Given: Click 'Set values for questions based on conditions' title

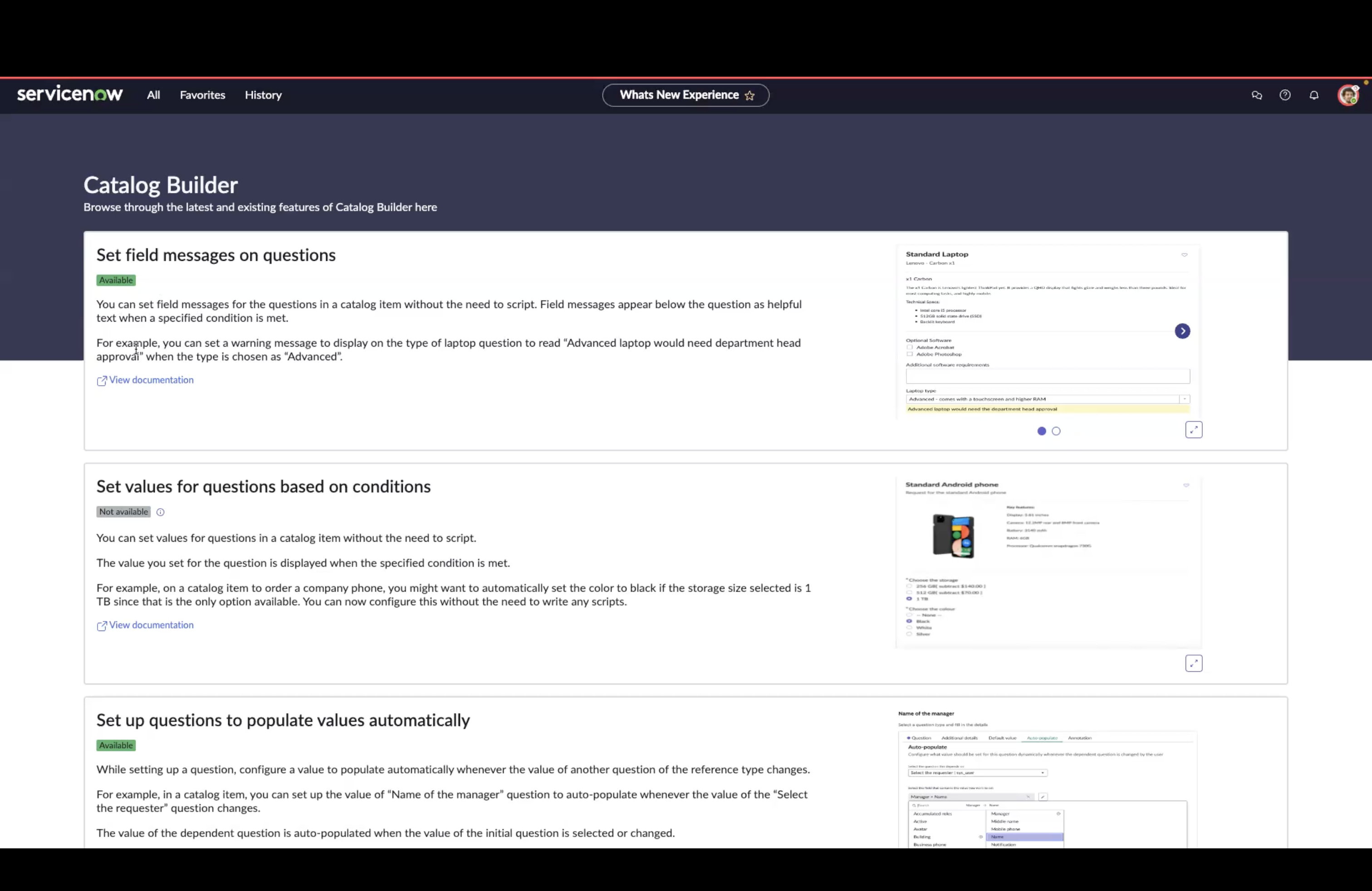Looking at the screenshot, I should pyautogui.click(x=264, y=486).
